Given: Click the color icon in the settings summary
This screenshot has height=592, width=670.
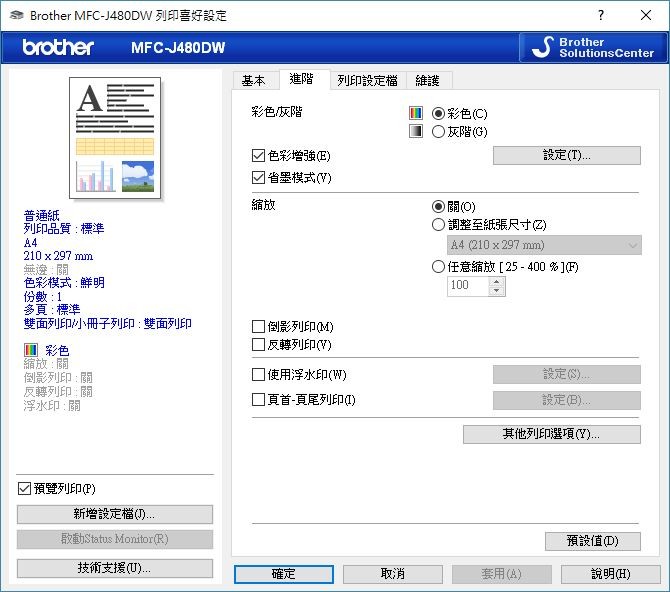Looking at the screenshot, I should pyautogui.click(x=31, y=350).
